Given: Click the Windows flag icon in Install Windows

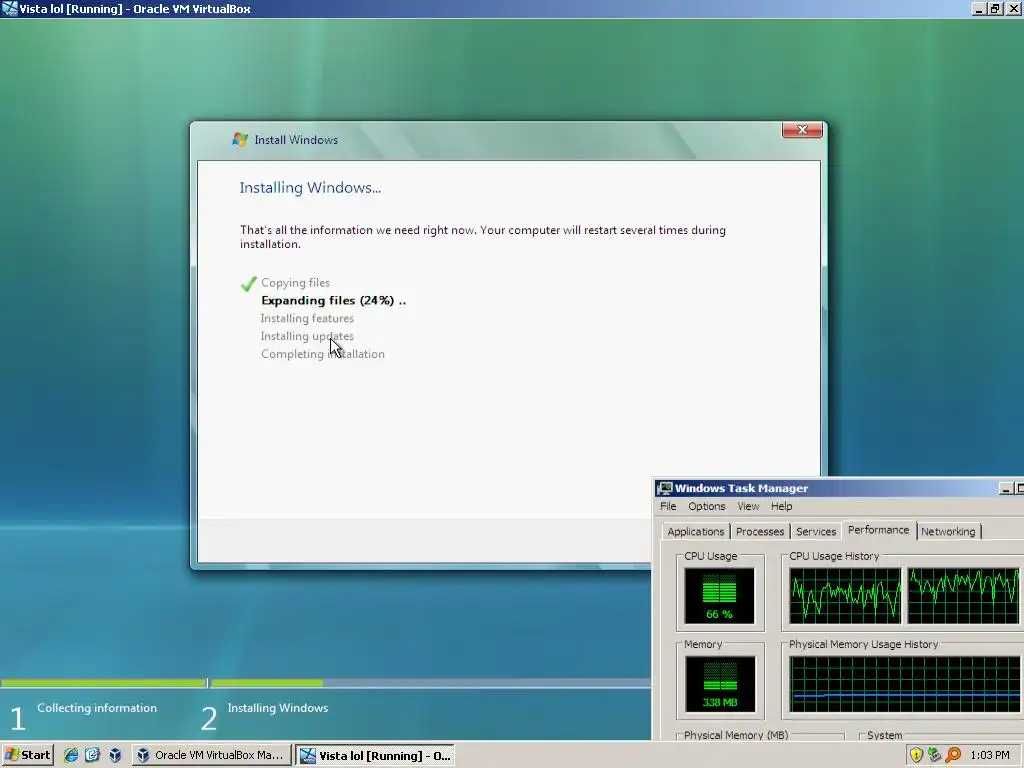Looking at the screenshot, I should click(x=240, y=139).
